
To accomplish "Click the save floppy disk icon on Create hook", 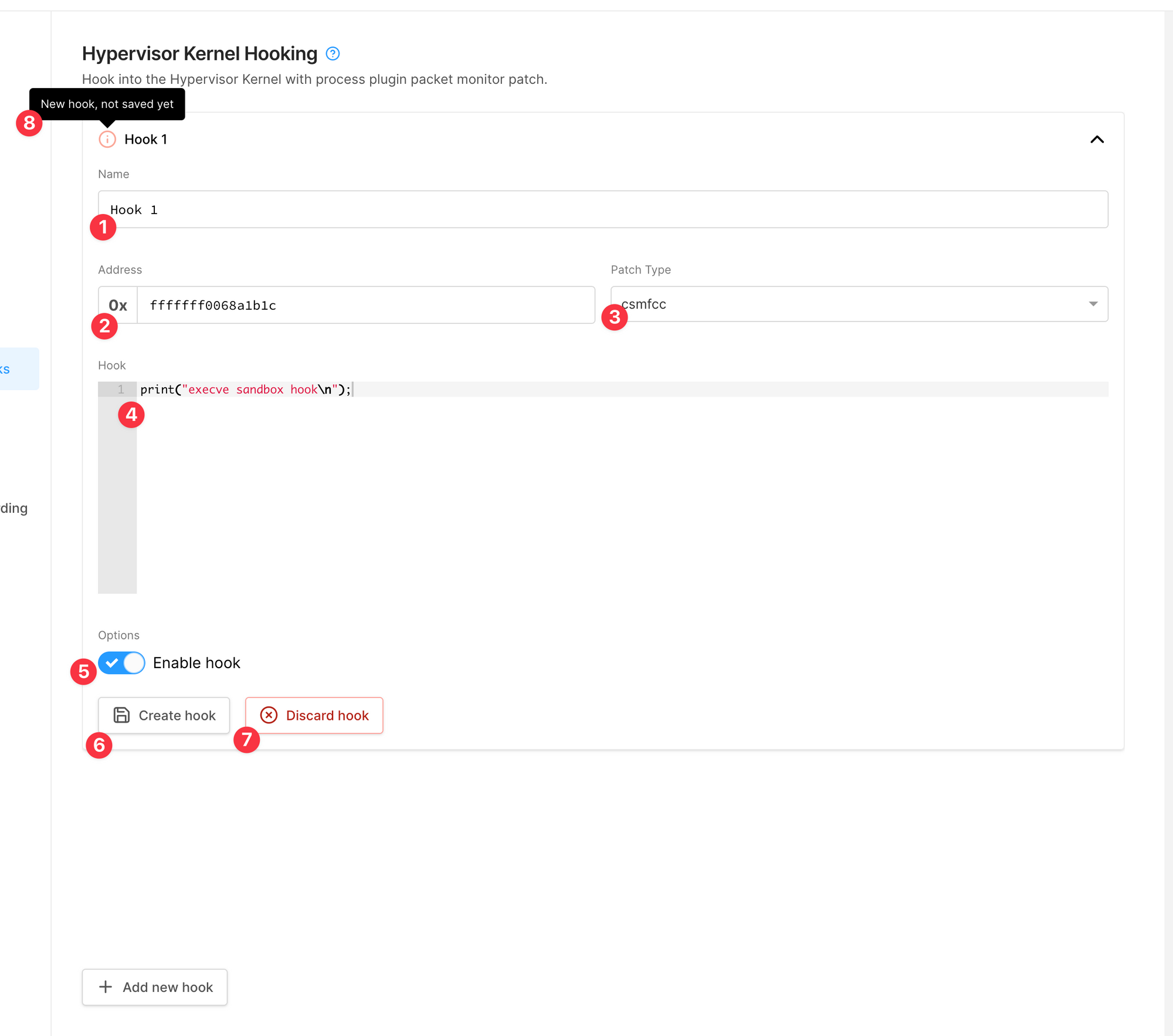I will (x=122, y=715).
